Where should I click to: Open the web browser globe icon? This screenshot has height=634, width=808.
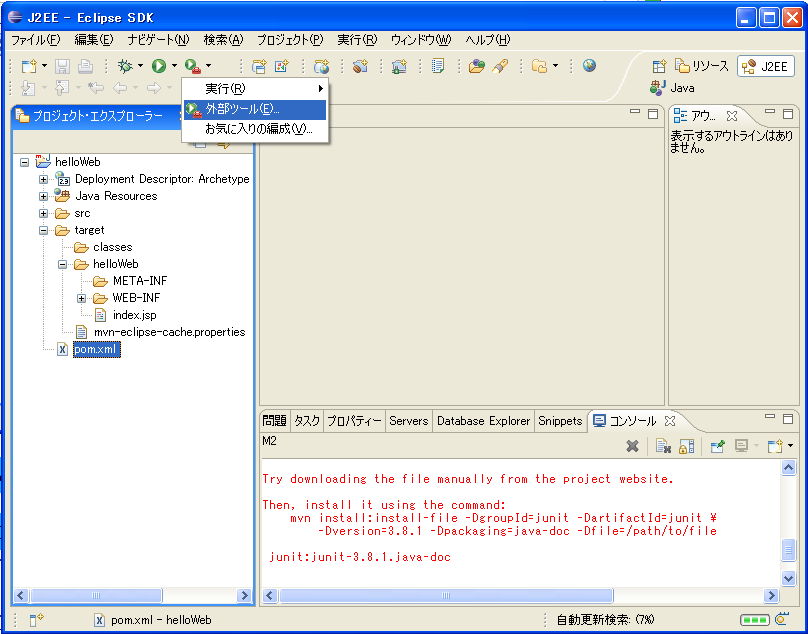pyautogui.click(x=589, y=66)
